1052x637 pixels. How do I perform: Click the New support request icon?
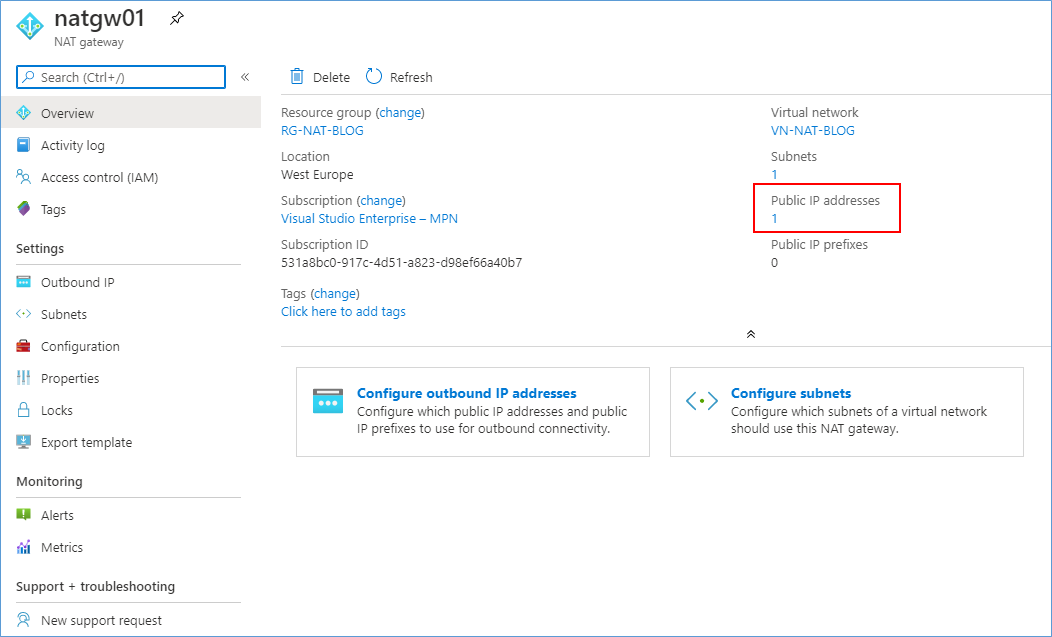point(23,620)
